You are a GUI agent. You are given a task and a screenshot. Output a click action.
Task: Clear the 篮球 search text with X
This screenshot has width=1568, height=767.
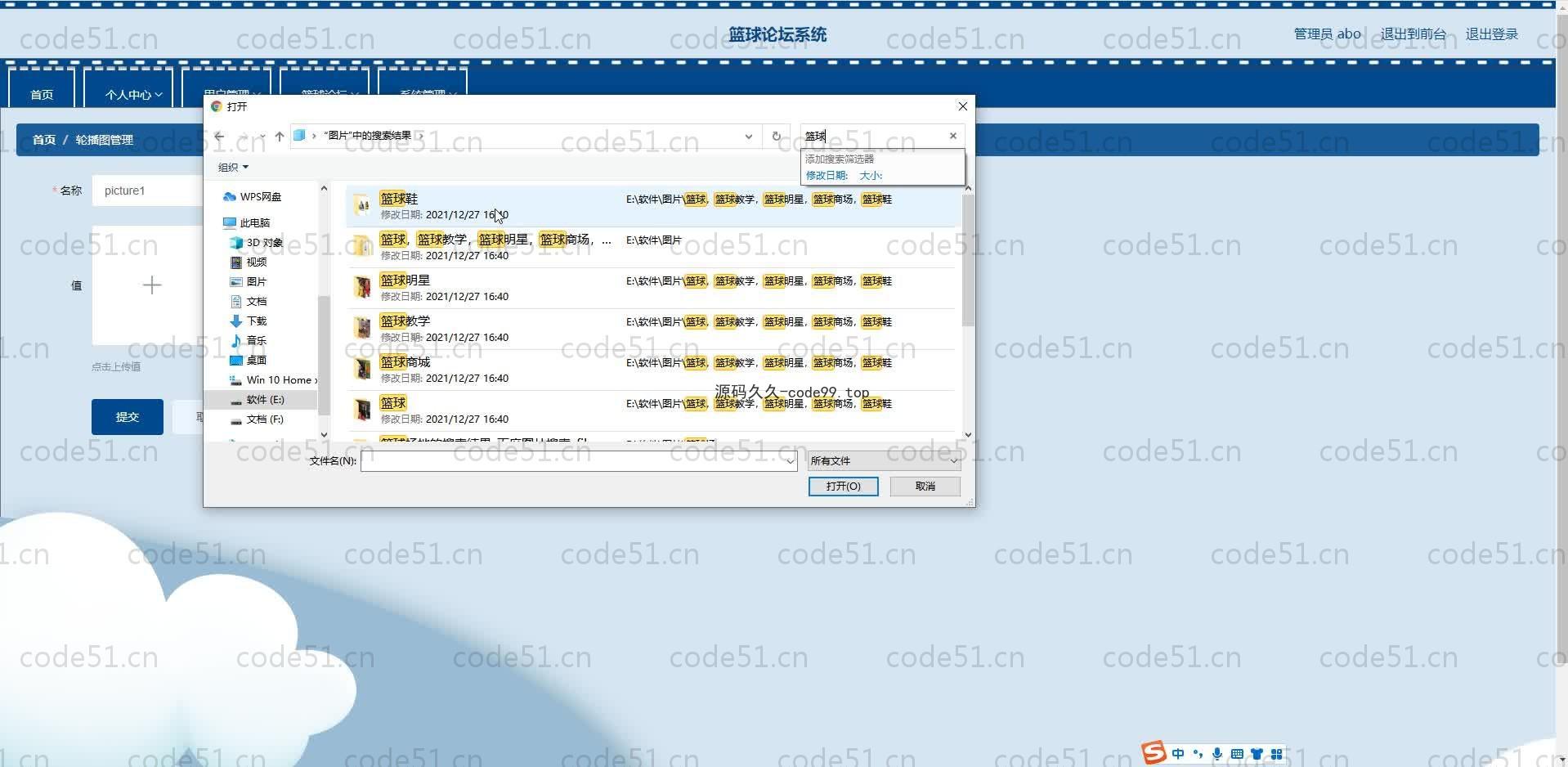(x=953, y=136)
